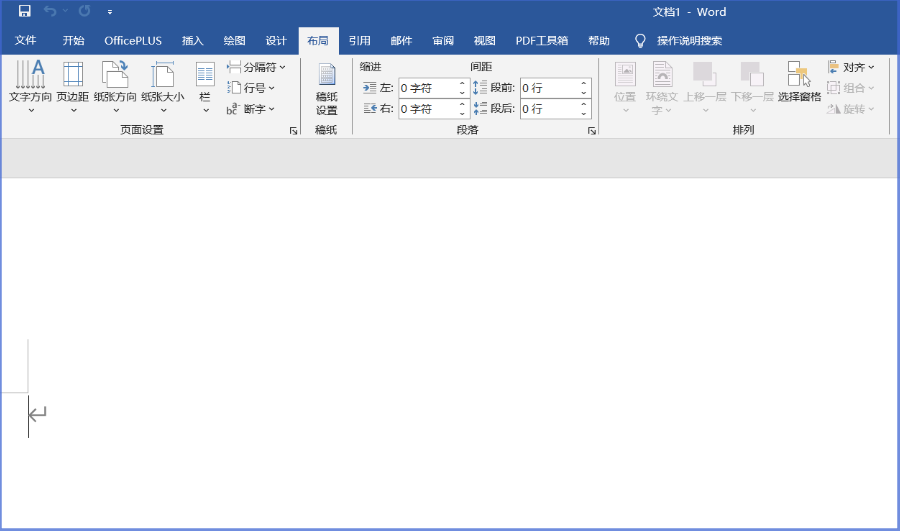Click the right indent icon beside 右
Image resolution: width=900 pixels, height=532 pixels.
tap(370, 108)
